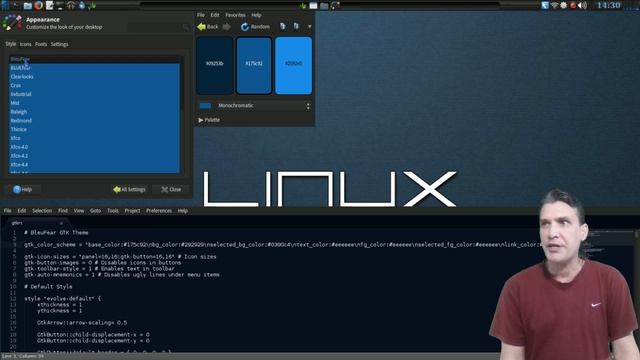This screenshot has height=360, width=640.
Task: Open Firefox from the top panel
Action: pyautogui.click(x=38, y=5)
